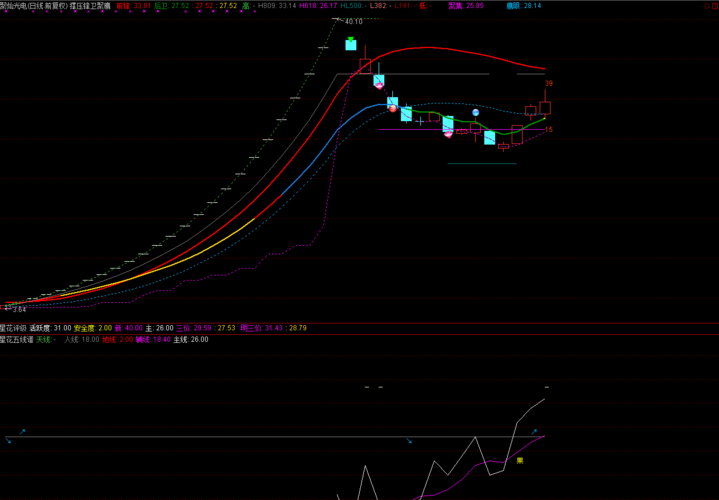Click the orange 39 price label
This screenshot has height=500, width=719.
(x=549, y=83)
